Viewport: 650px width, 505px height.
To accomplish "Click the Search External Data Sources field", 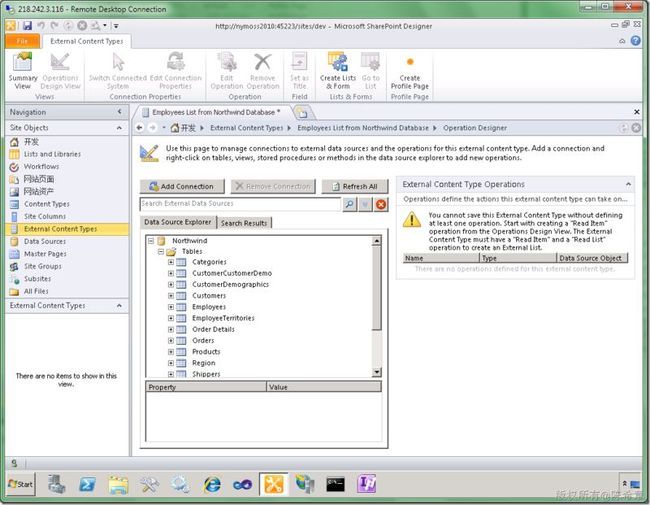I will 240,204.
